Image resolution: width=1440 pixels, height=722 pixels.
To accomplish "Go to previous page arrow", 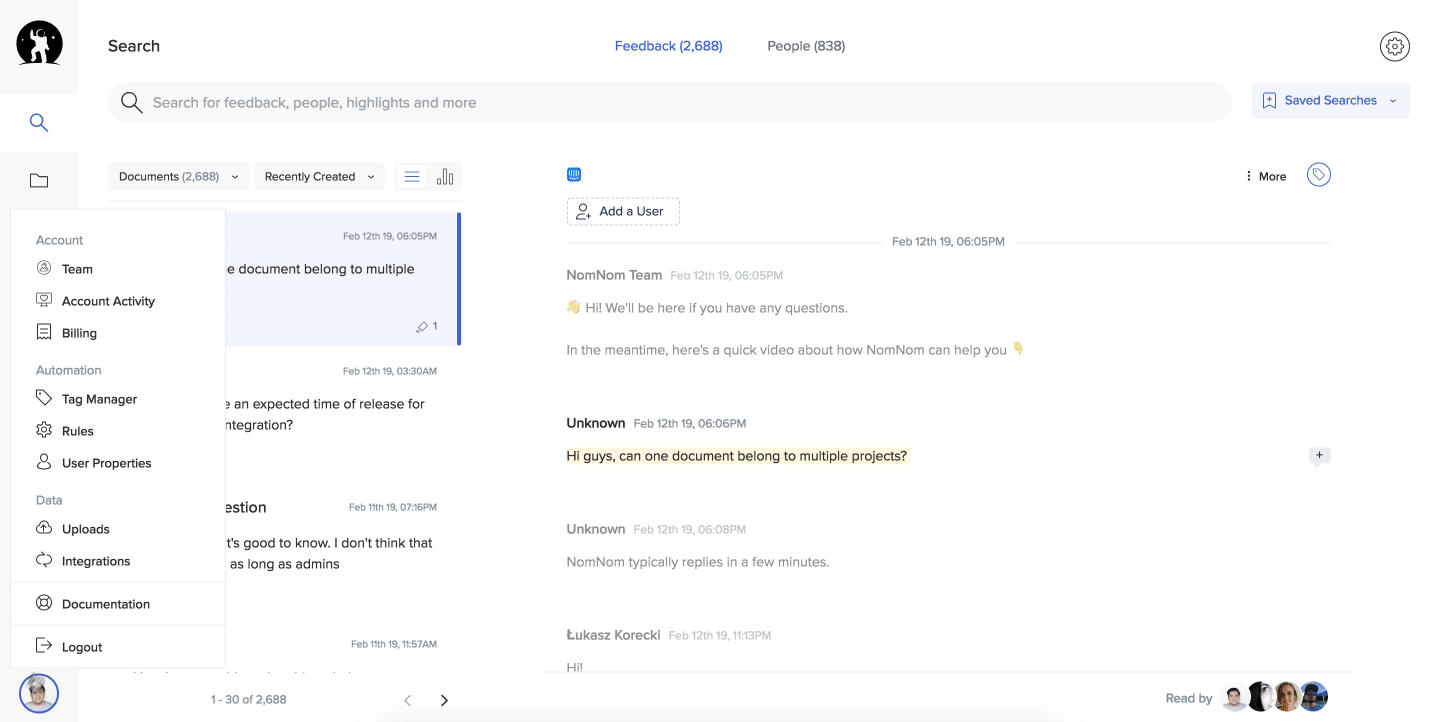I will pyautogui.click(x=407, y=700).
